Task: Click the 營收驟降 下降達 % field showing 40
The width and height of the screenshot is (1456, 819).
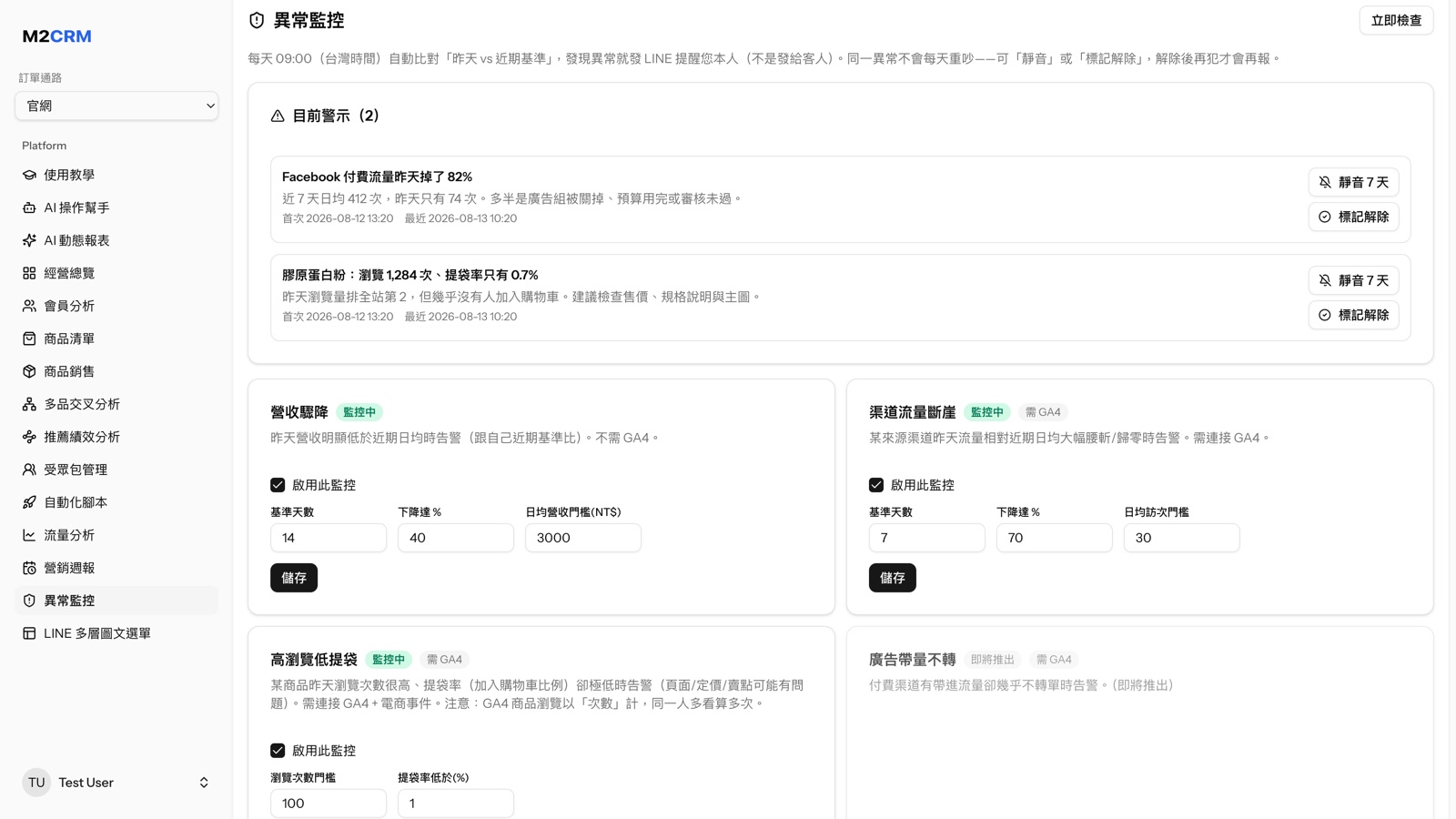Action: 456,538
